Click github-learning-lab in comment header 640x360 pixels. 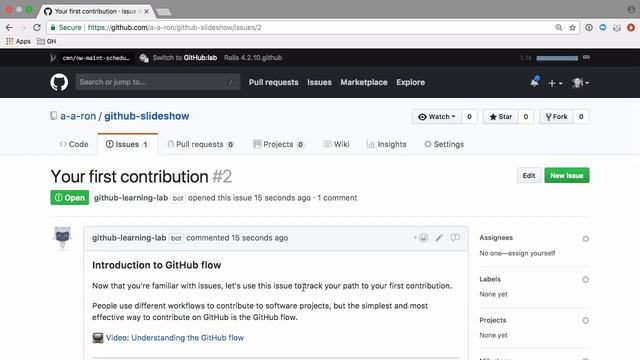[x=129, y=238]
